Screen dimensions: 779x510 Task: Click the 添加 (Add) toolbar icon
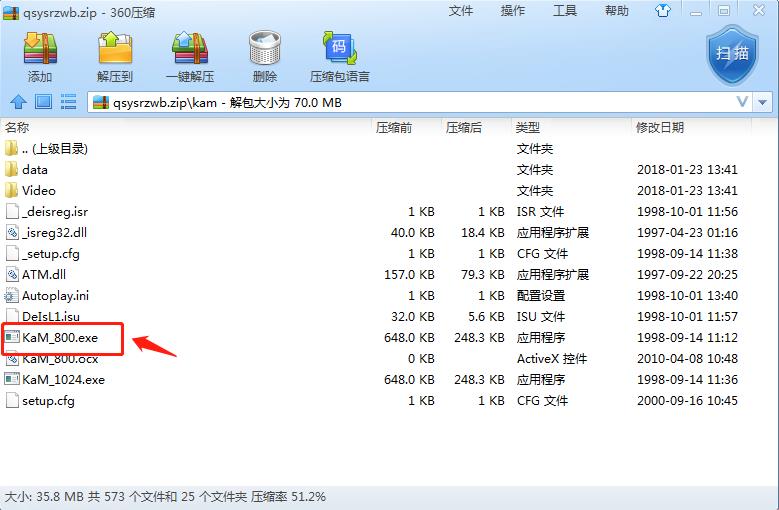point(40,56)
